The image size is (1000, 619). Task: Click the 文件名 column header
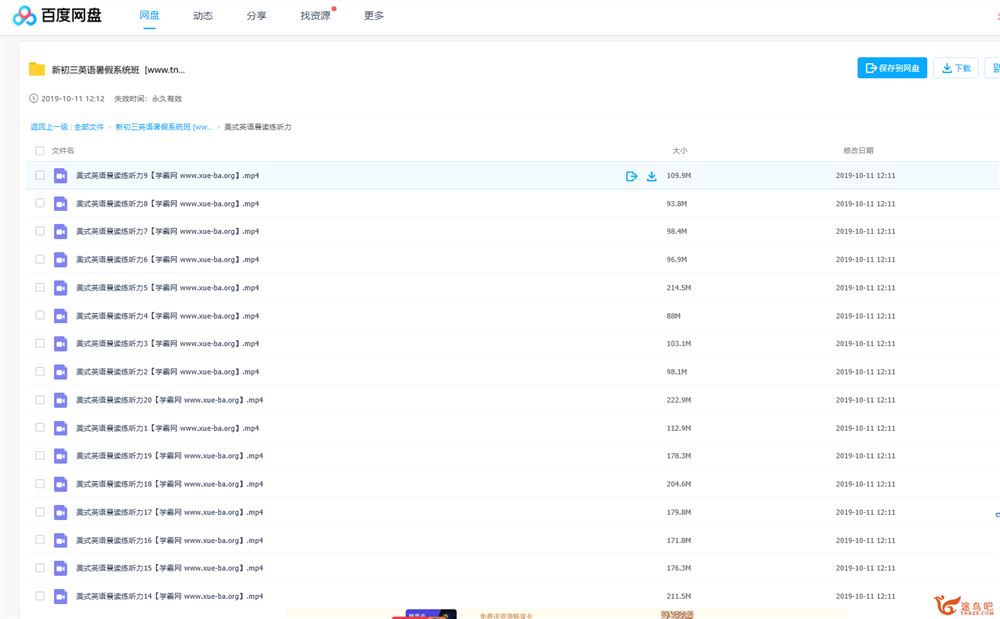coord(62,150)
